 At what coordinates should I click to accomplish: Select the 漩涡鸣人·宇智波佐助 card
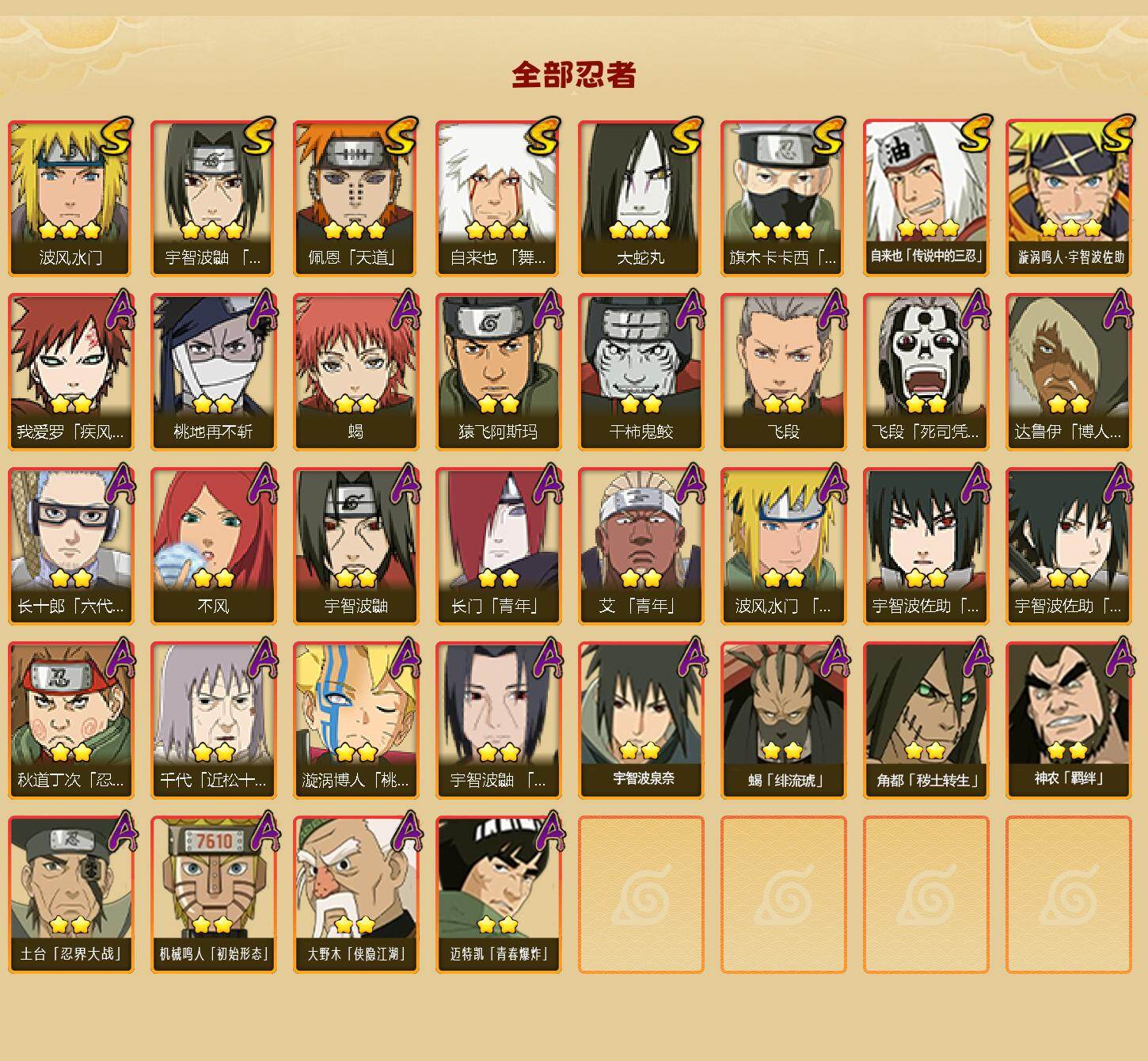(x=1068, y=198)
